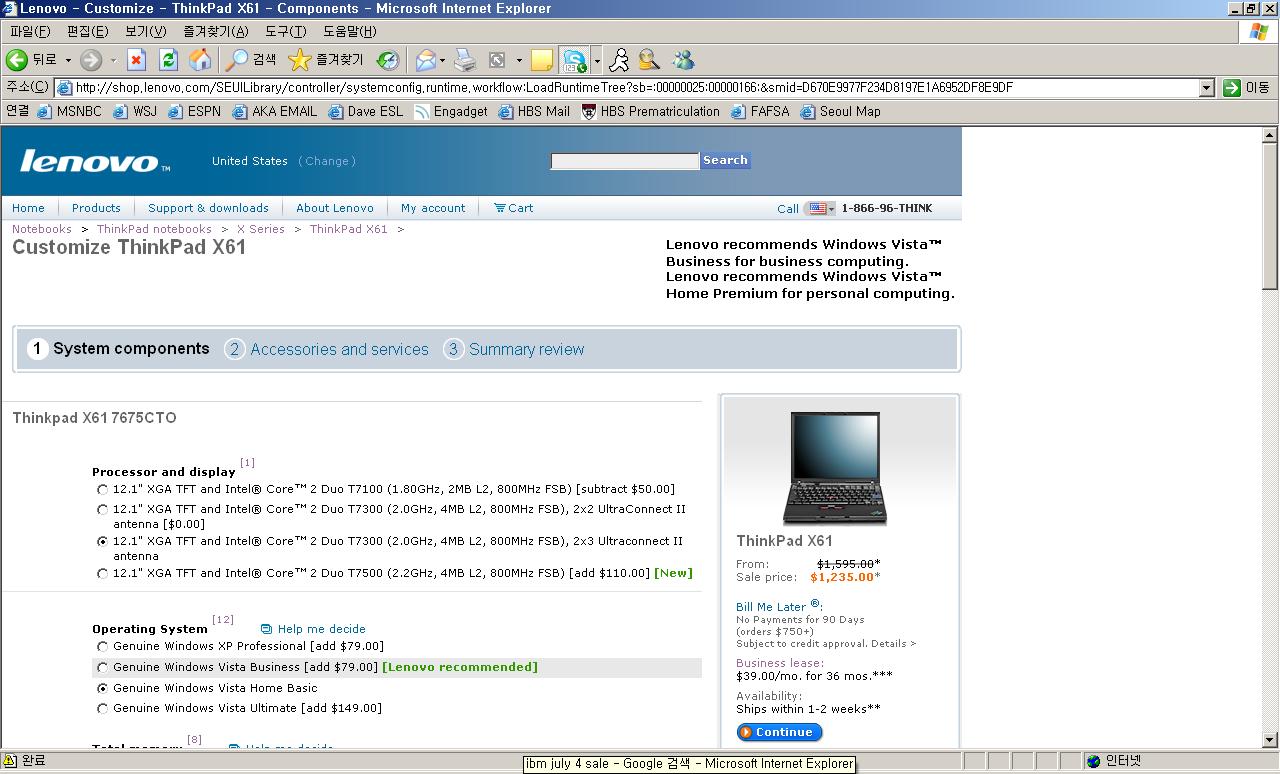Viewport: 1280px width, 774px height.
Task: Click the page scrollbar up arrow
Action: [1270, 134]
